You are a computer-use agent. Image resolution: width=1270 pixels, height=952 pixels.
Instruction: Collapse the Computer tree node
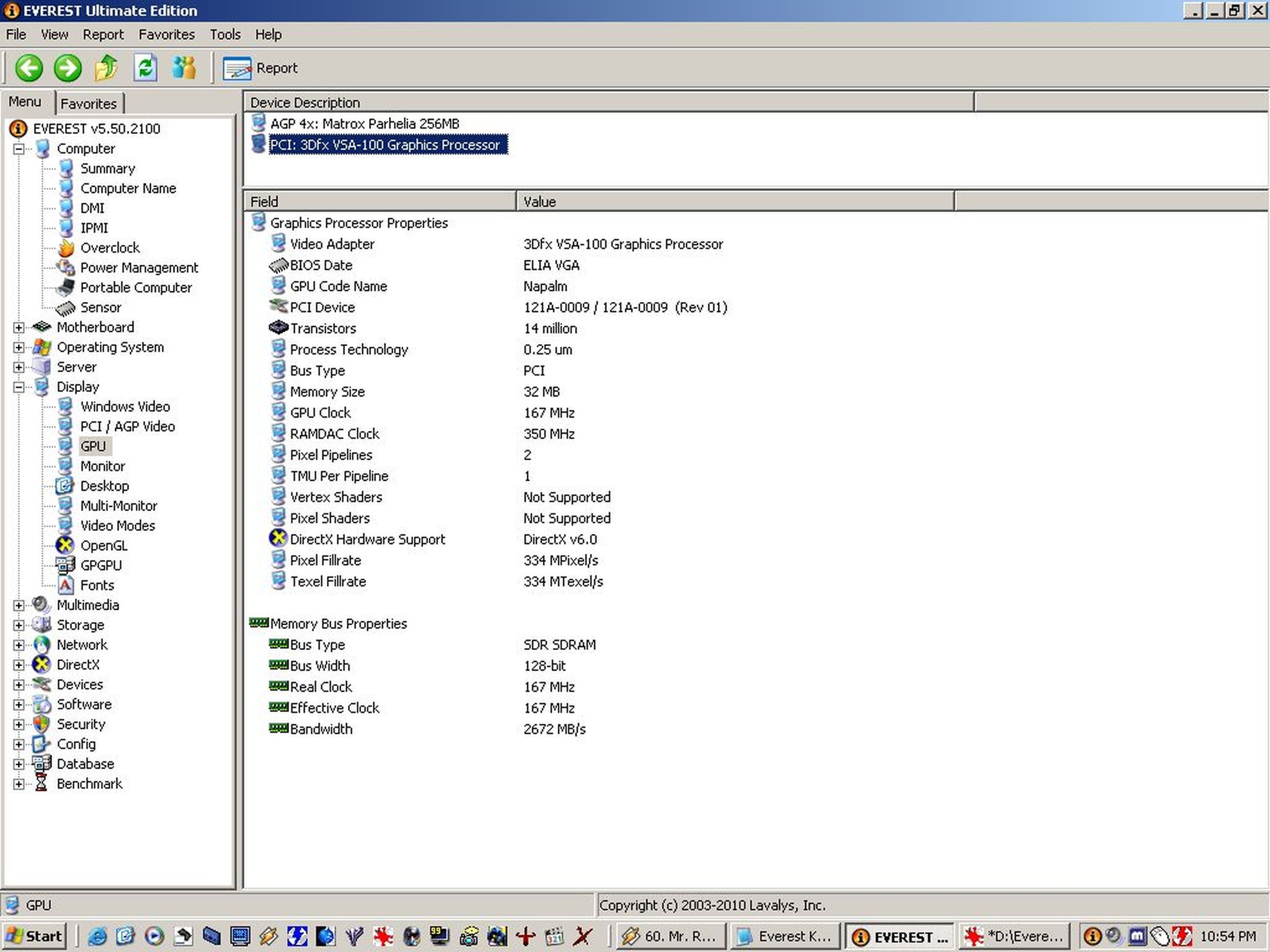pyautogui.click(x=19, y=149)
